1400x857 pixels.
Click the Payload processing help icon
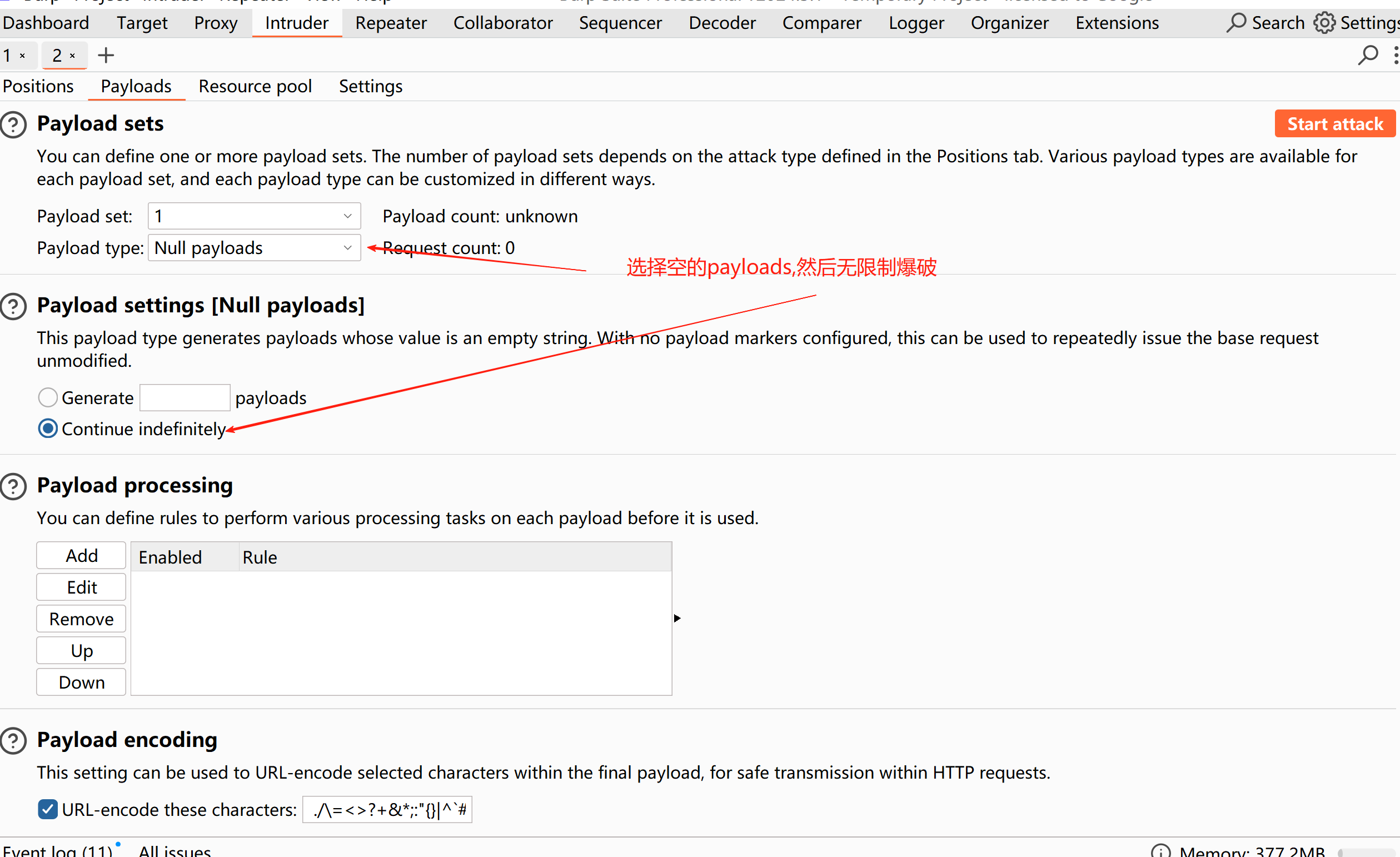[14, 486]
